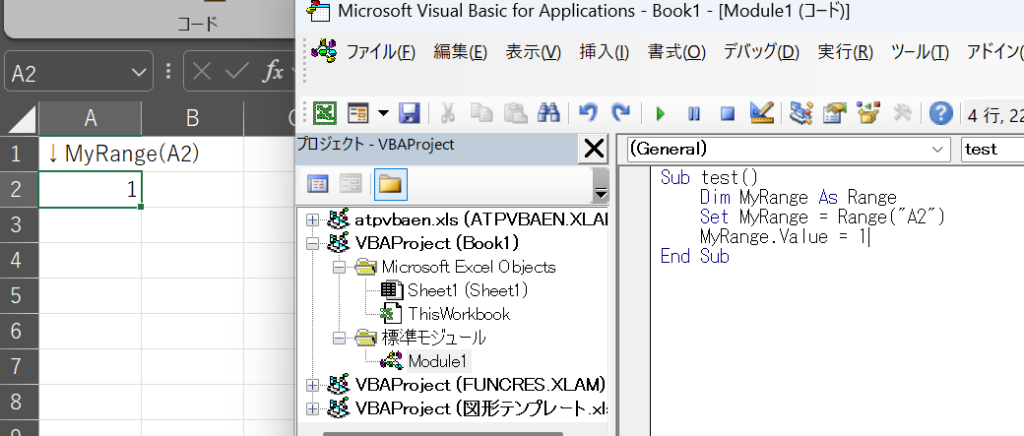Screen dimensions: 1024x436
Task: Click the Excel formula Cancel X icon
Action: [202, 72]
